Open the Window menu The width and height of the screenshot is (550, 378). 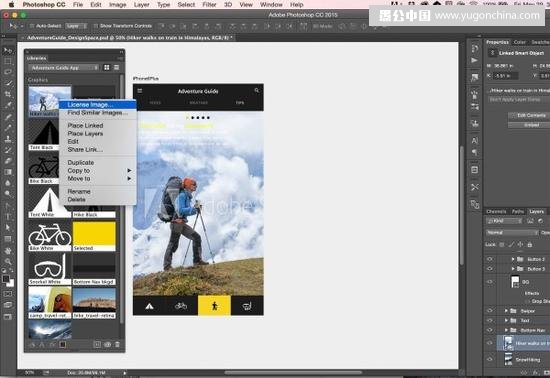click(x=271, y=5)
